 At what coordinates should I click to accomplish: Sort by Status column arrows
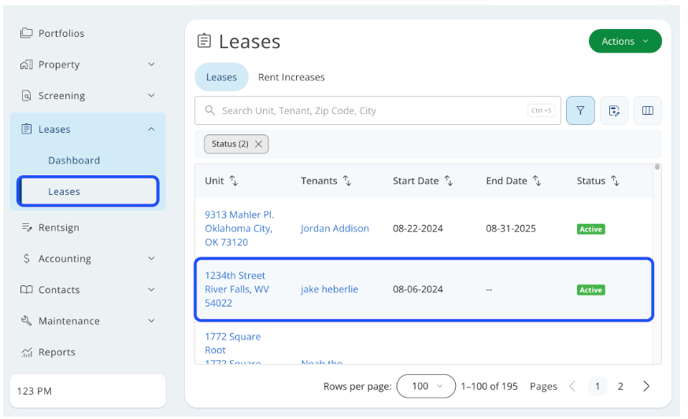(615, 181)
